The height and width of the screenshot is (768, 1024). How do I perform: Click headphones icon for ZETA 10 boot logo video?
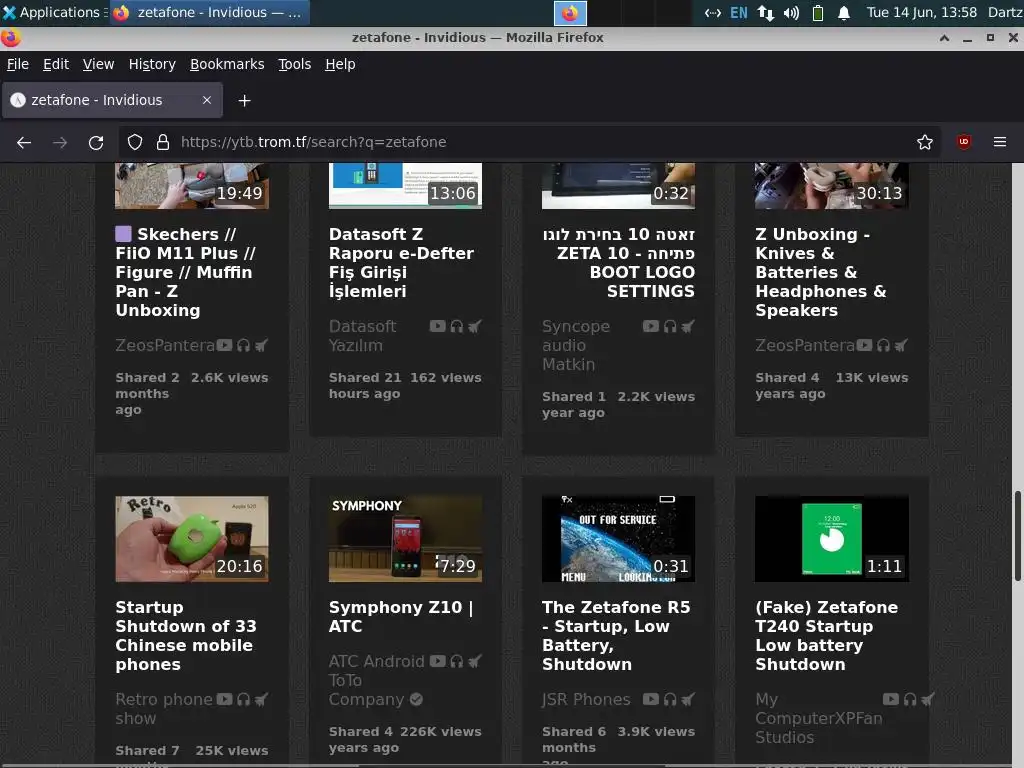[670, 326]
